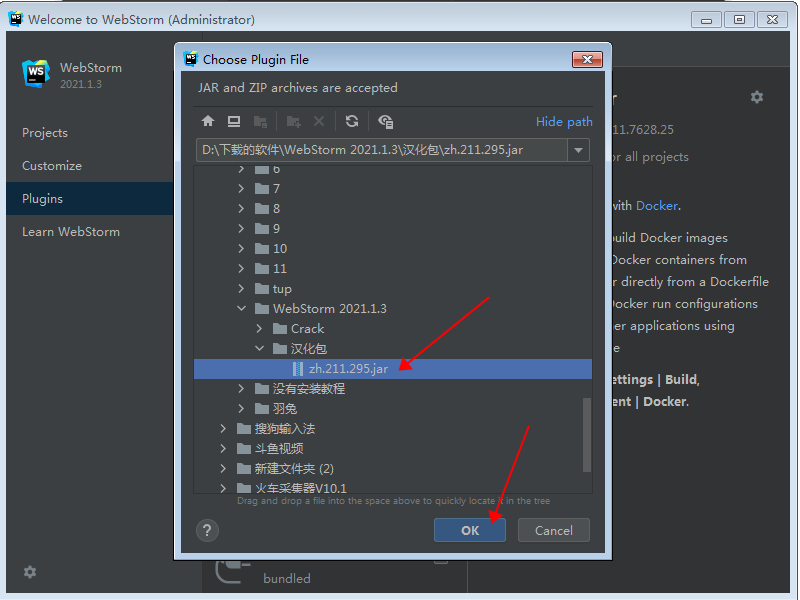Expand folder 11

(x=241, y=268)
